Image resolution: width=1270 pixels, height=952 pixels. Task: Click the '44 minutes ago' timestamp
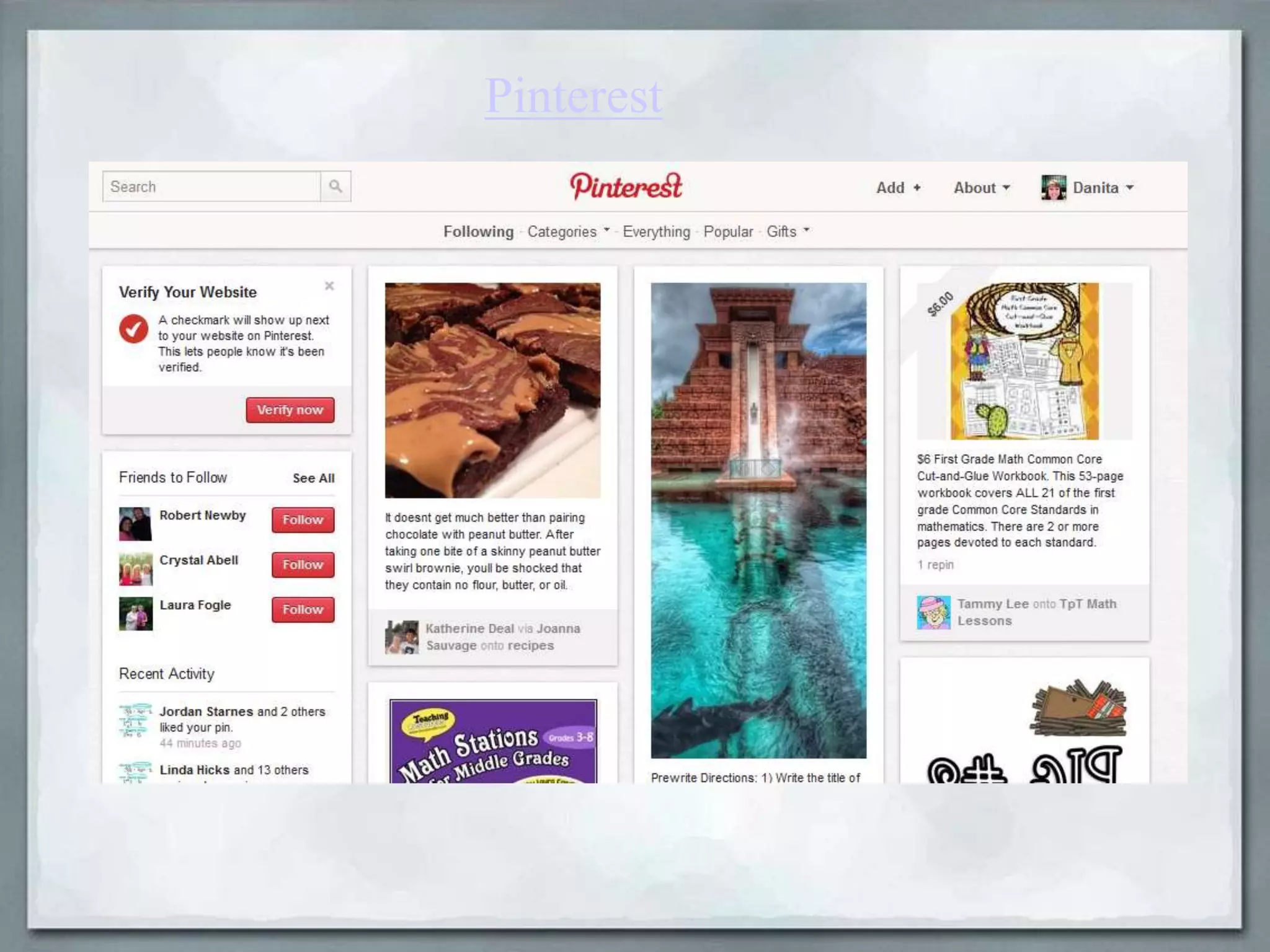pos(200,743)
